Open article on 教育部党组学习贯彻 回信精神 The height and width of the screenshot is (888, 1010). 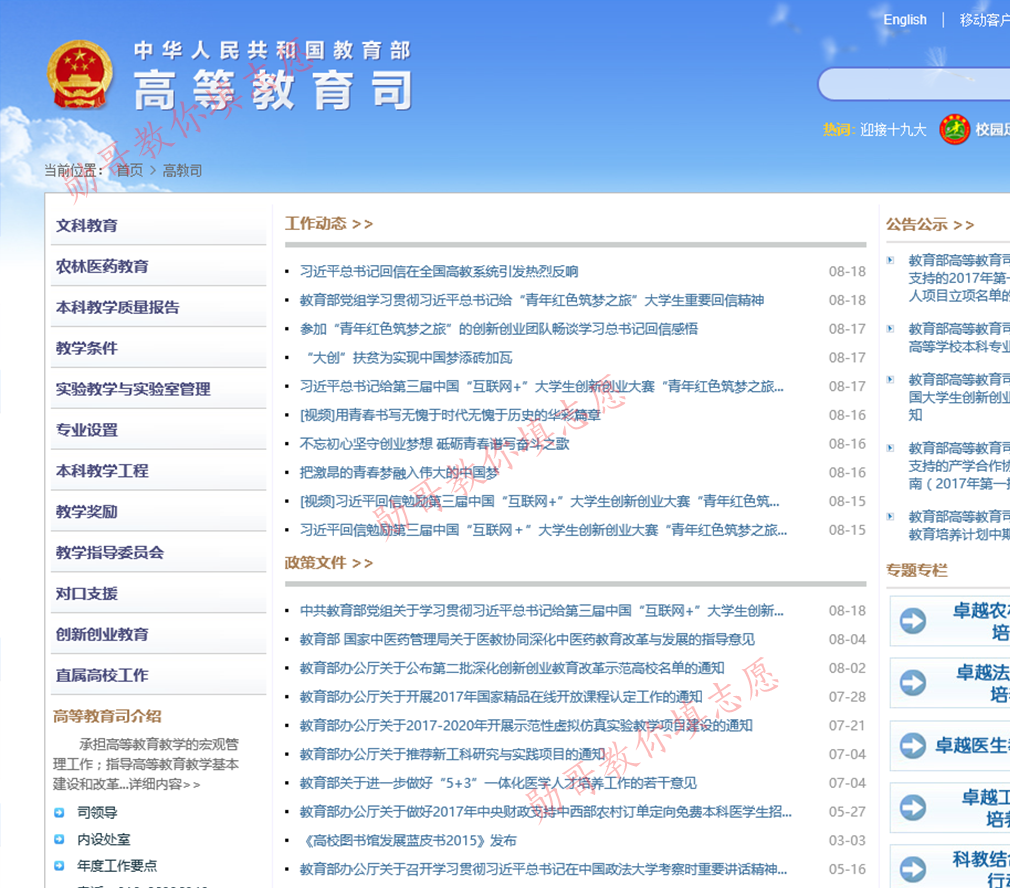click(532, 300)
